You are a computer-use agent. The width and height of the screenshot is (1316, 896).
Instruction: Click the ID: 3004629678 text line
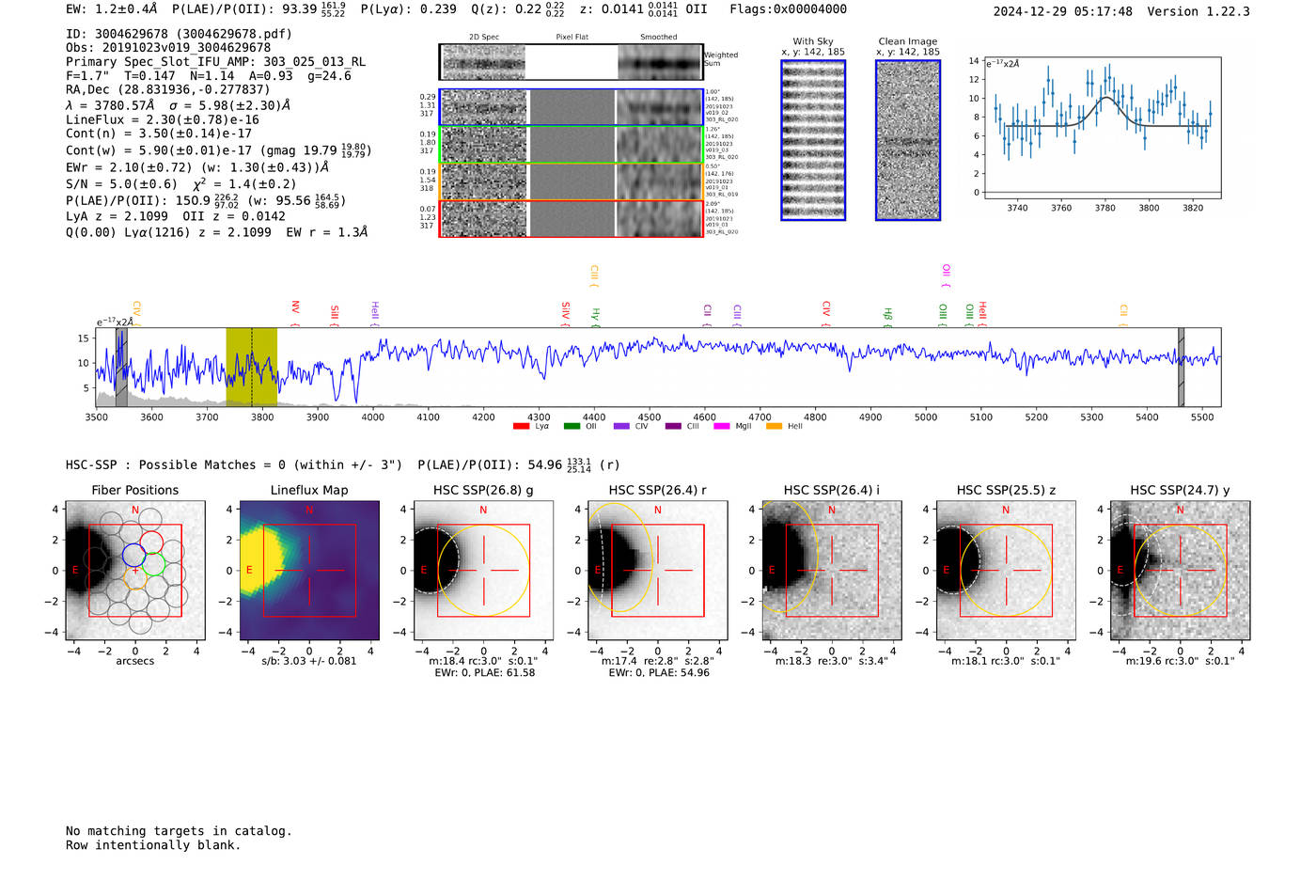179,34
